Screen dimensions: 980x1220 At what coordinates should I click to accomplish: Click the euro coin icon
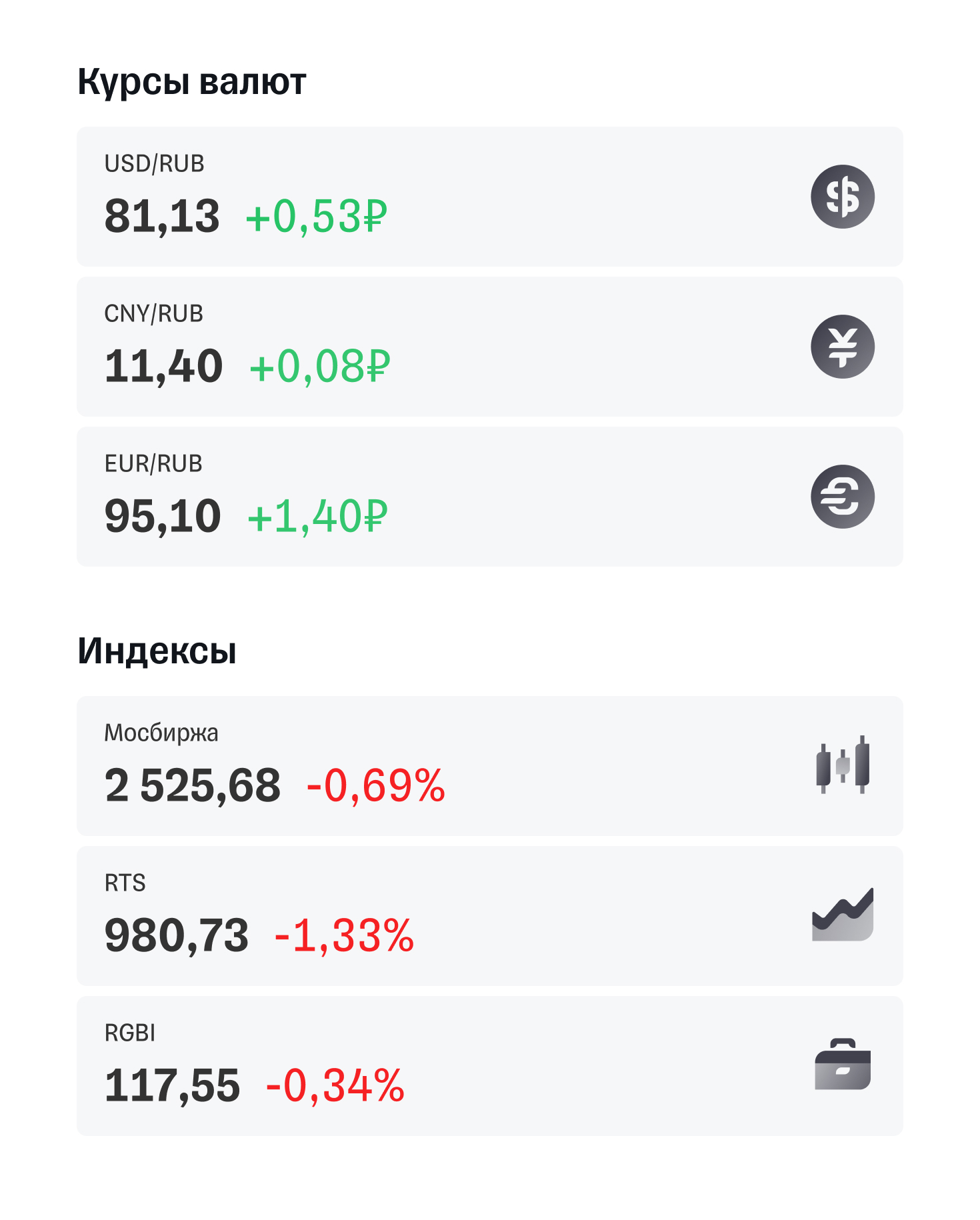tap(842, 497)
